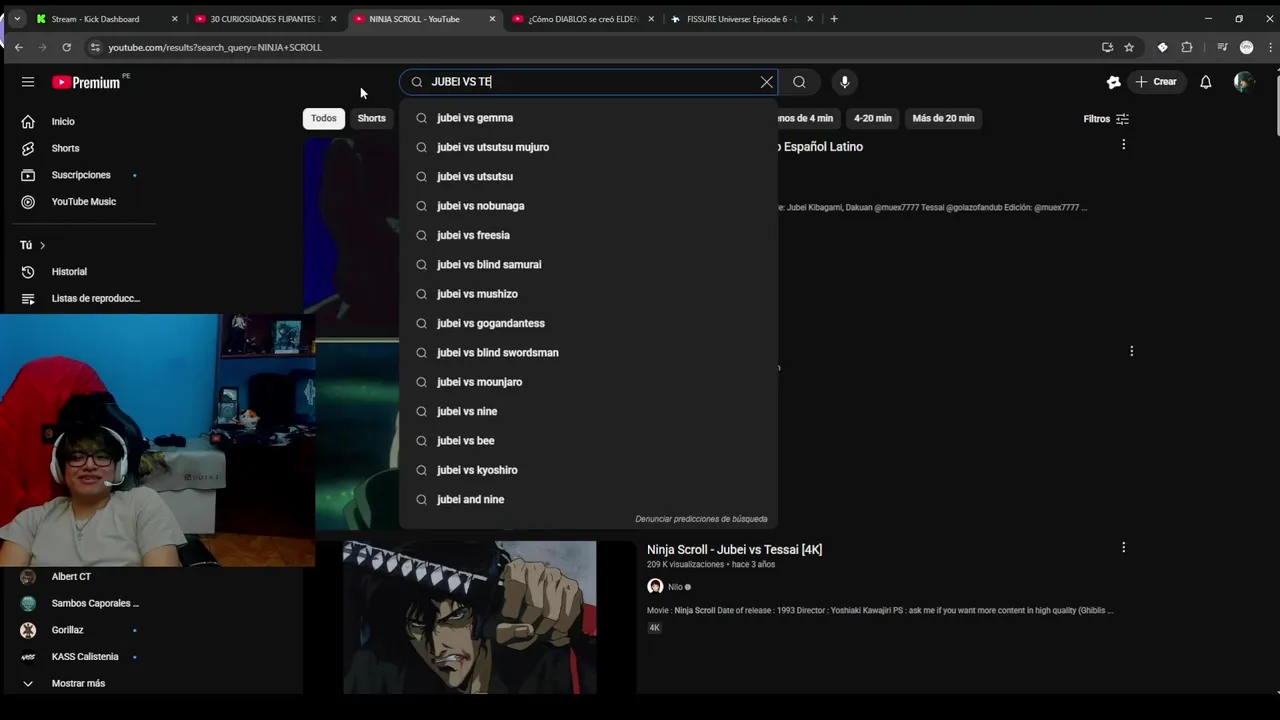Open Ninja Scroll Jubei vs Tessai thumbnail
The height and width of the screenshot is (720, 1280).
coord(470,617)
